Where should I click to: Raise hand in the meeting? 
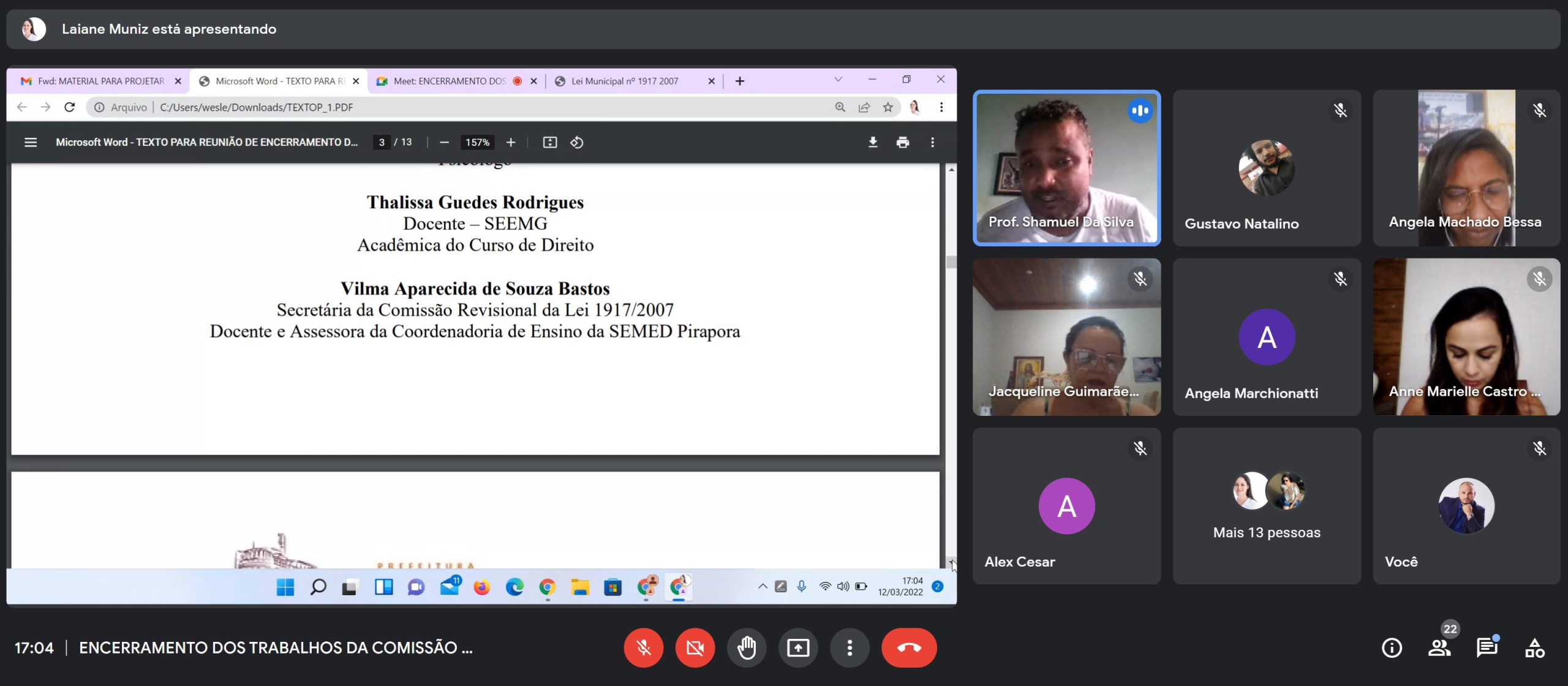coord(746,647)
